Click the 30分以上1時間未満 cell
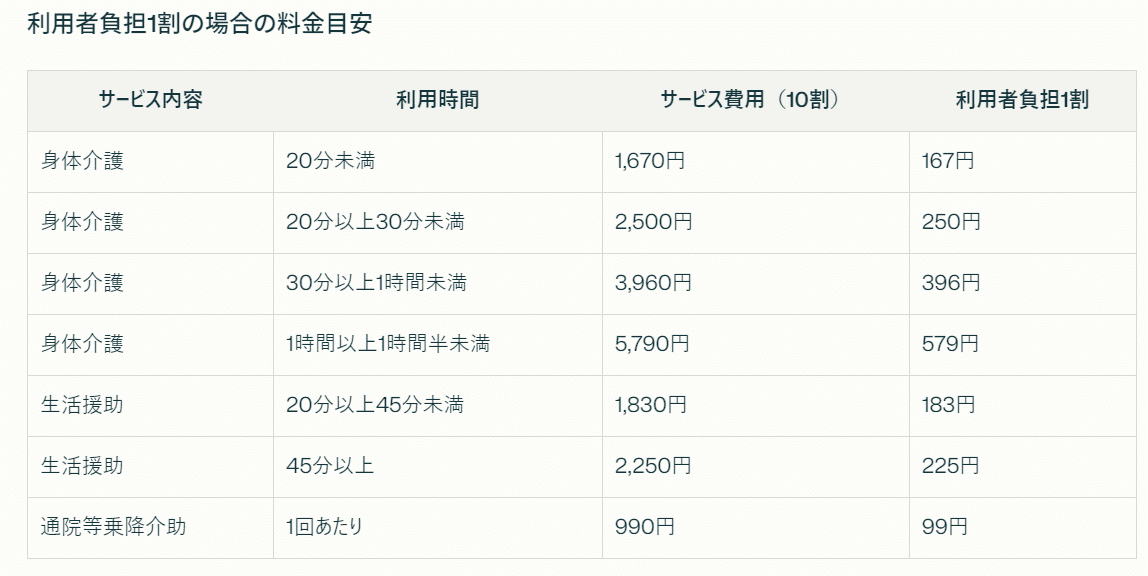 click(x=438, y=284)
